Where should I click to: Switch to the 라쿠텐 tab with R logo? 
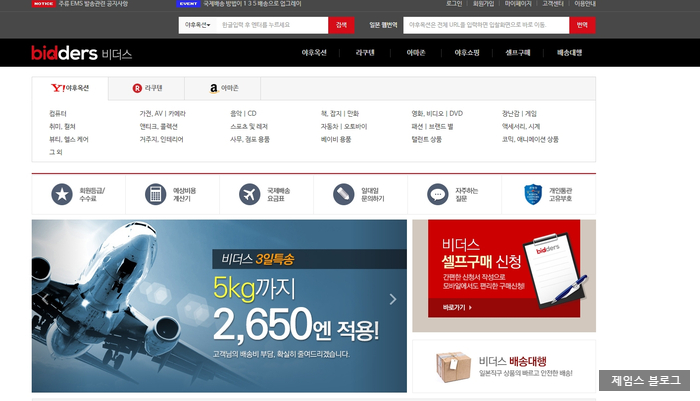click(147, 88)
